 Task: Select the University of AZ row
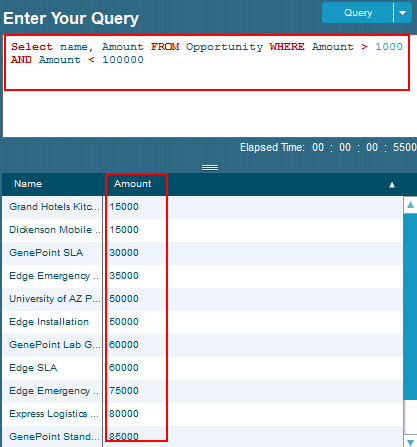(x=202, y=299)
